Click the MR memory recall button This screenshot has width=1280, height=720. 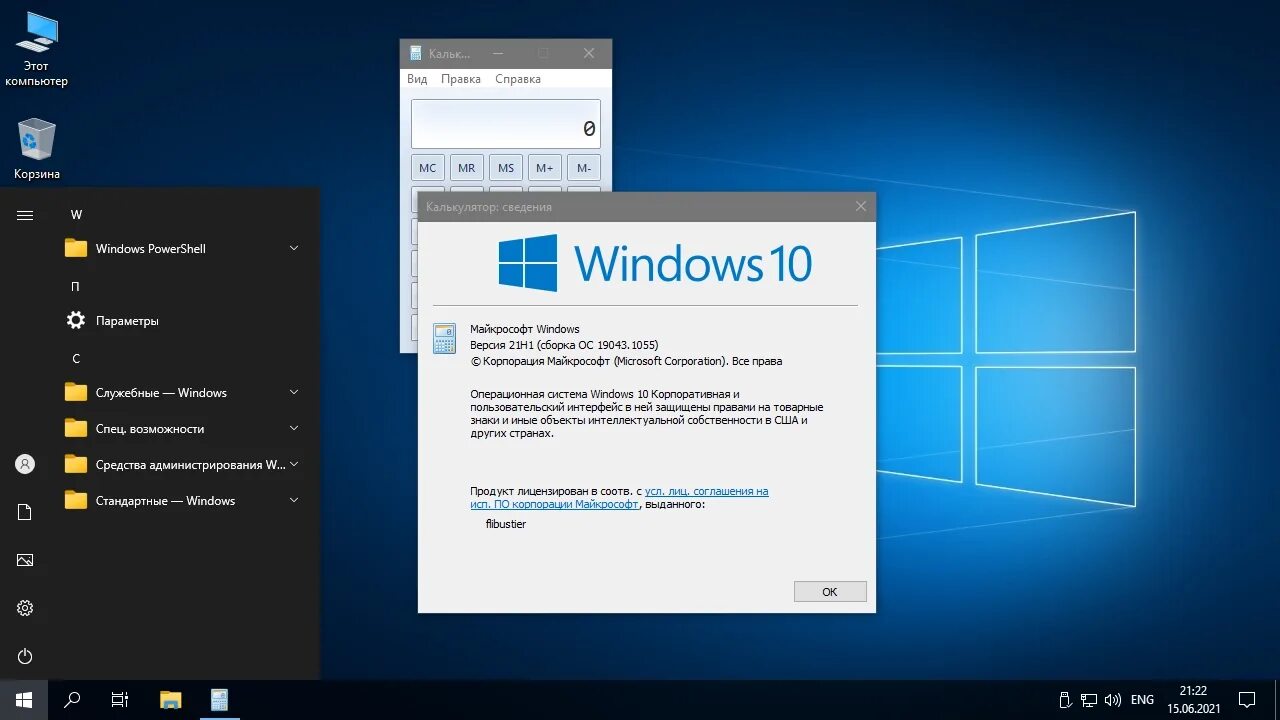click(467, 168)
